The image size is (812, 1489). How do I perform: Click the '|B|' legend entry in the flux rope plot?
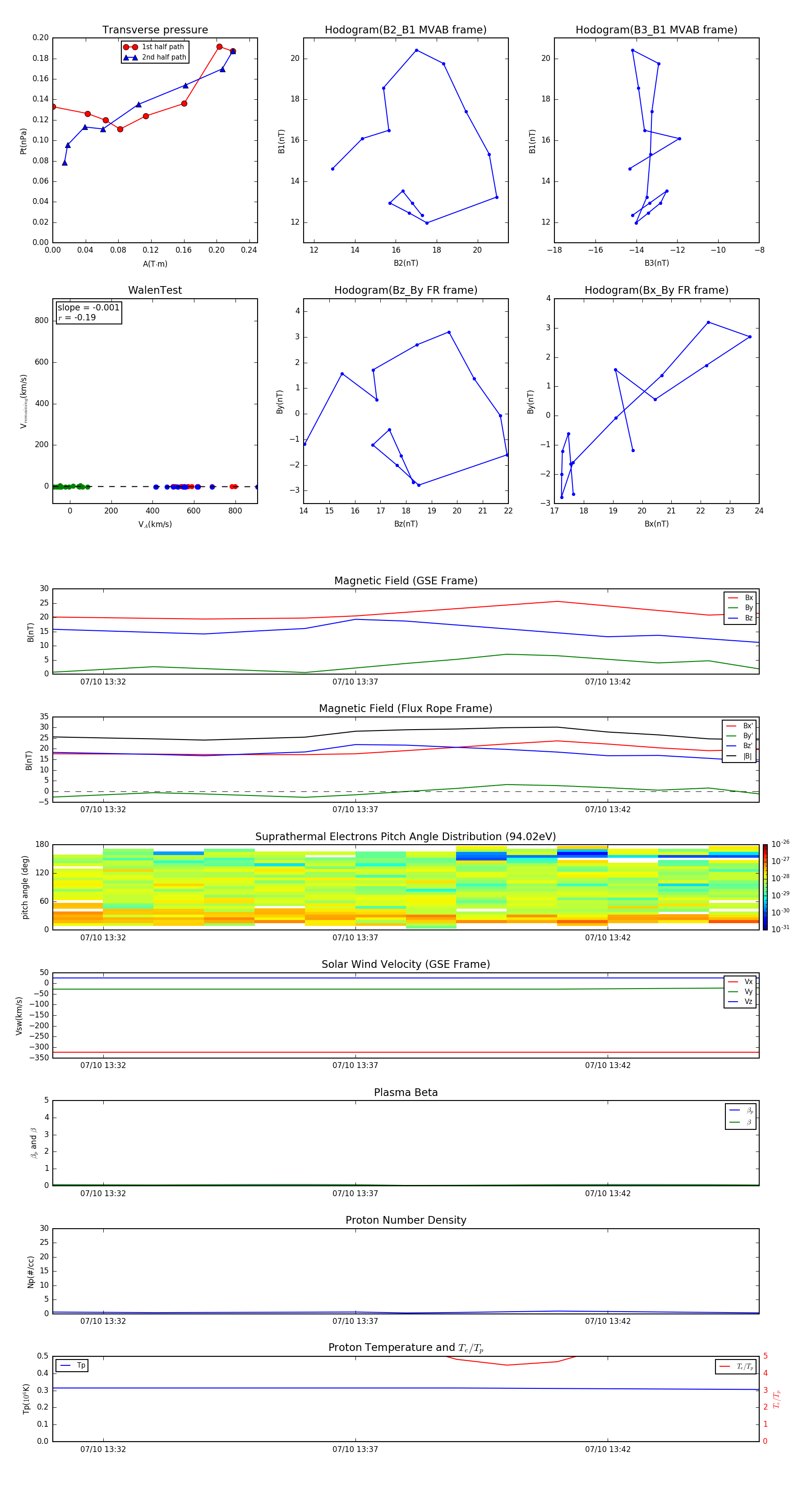coord(739,756)
